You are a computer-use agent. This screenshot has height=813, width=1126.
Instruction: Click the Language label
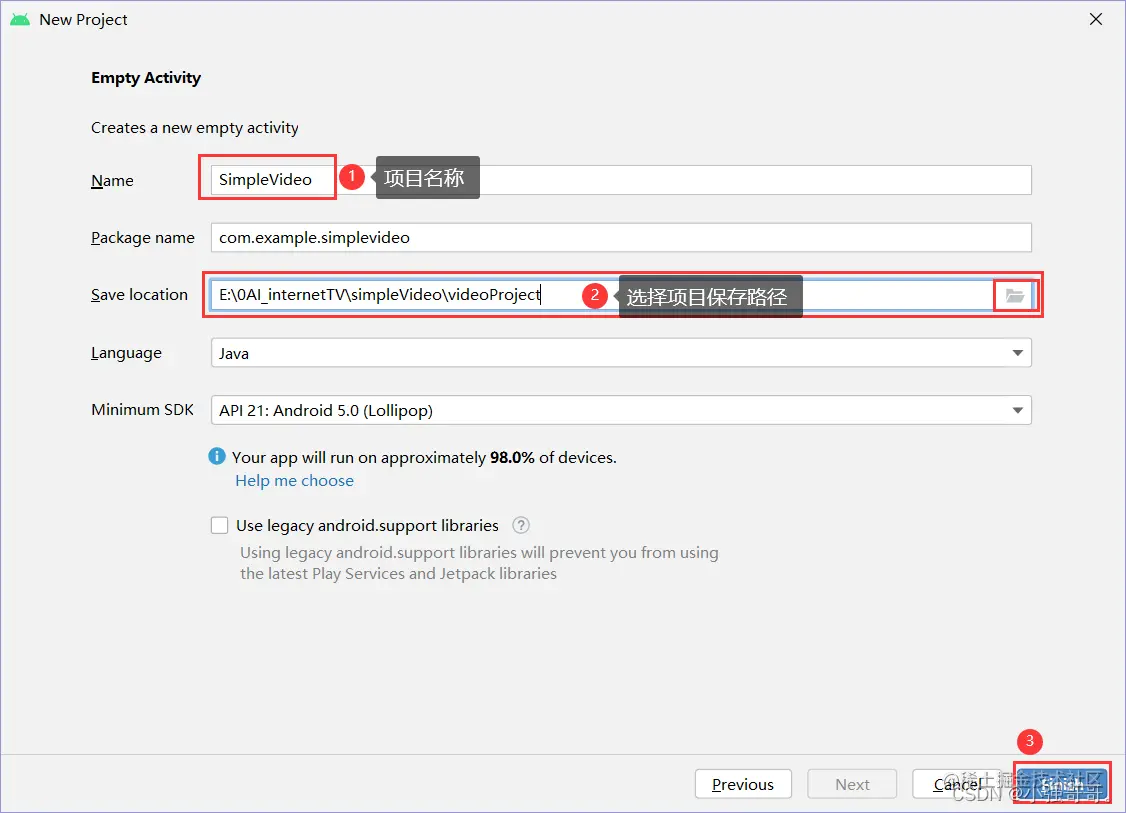(x=126, y=353)
